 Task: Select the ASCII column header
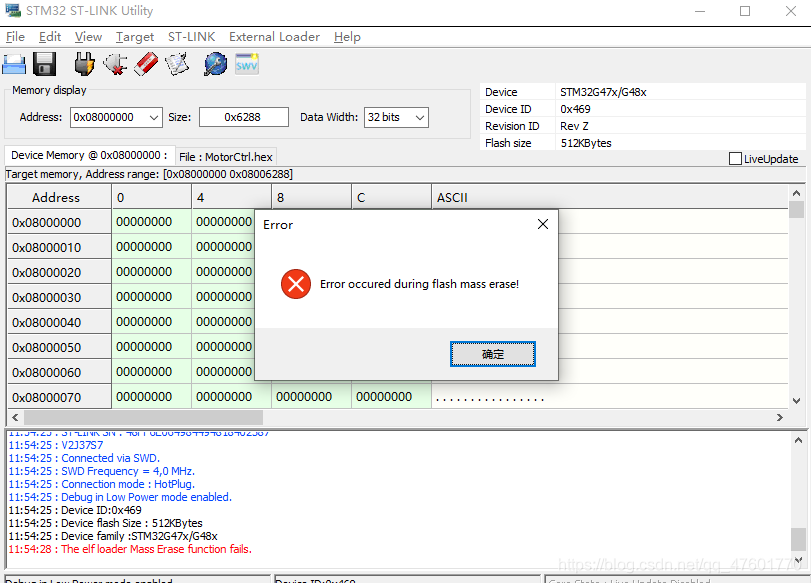click(610, 197)
